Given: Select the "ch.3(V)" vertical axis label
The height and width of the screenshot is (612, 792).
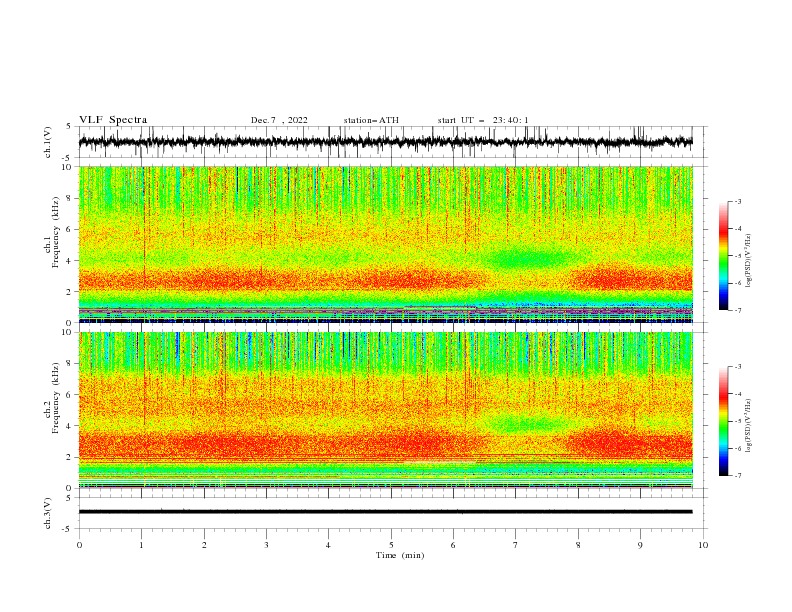Looking at the screenshot, I should pyautogui.click(x=48, y=513).
